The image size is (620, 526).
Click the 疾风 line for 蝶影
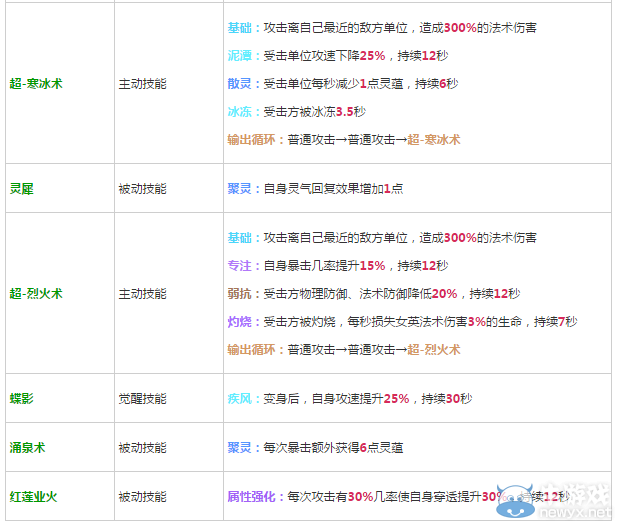click(x=350, y=399)
